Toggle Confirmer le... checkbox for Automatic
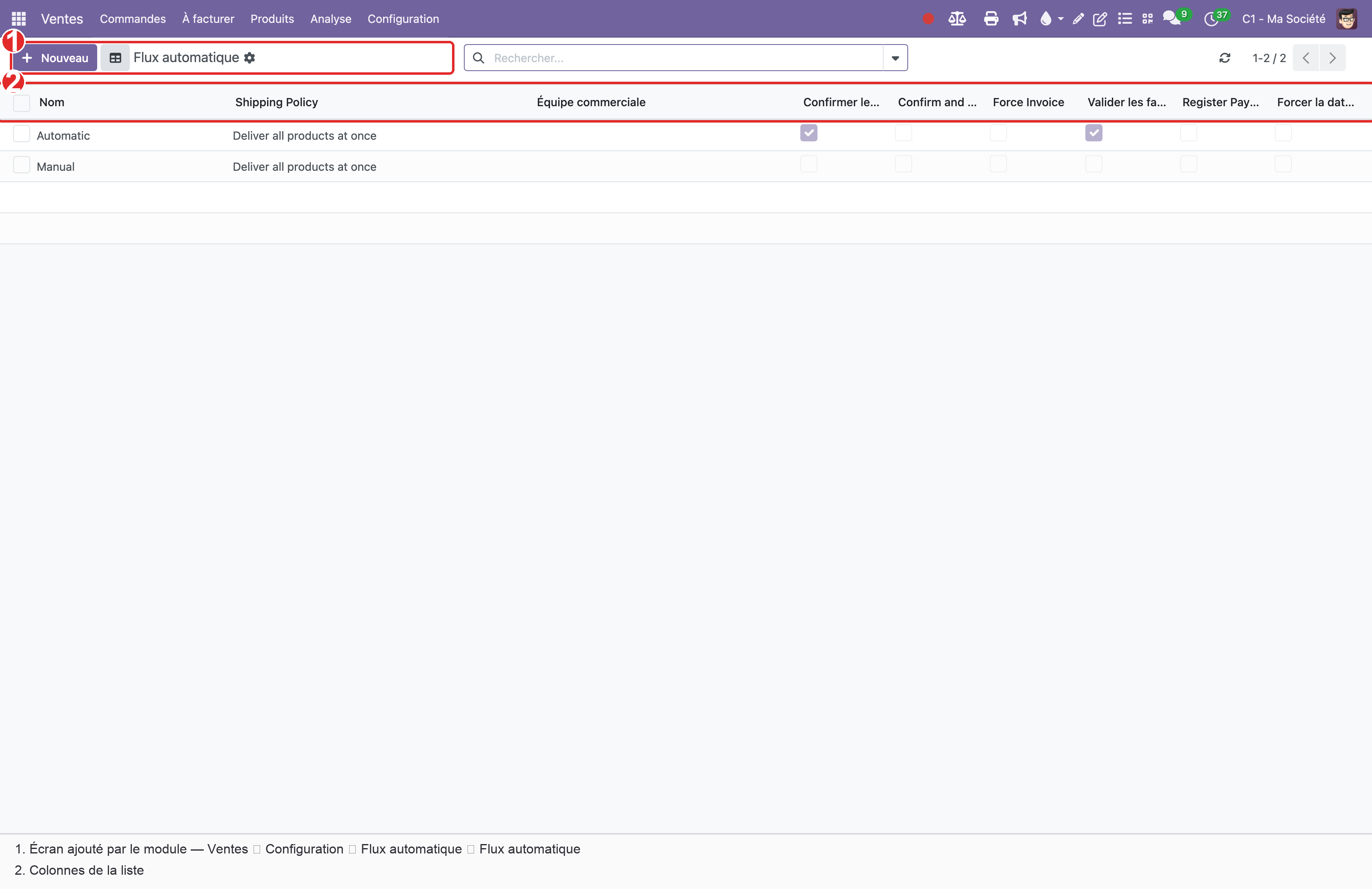Viewport: 1372px width, 889px height. pos(809,133)
